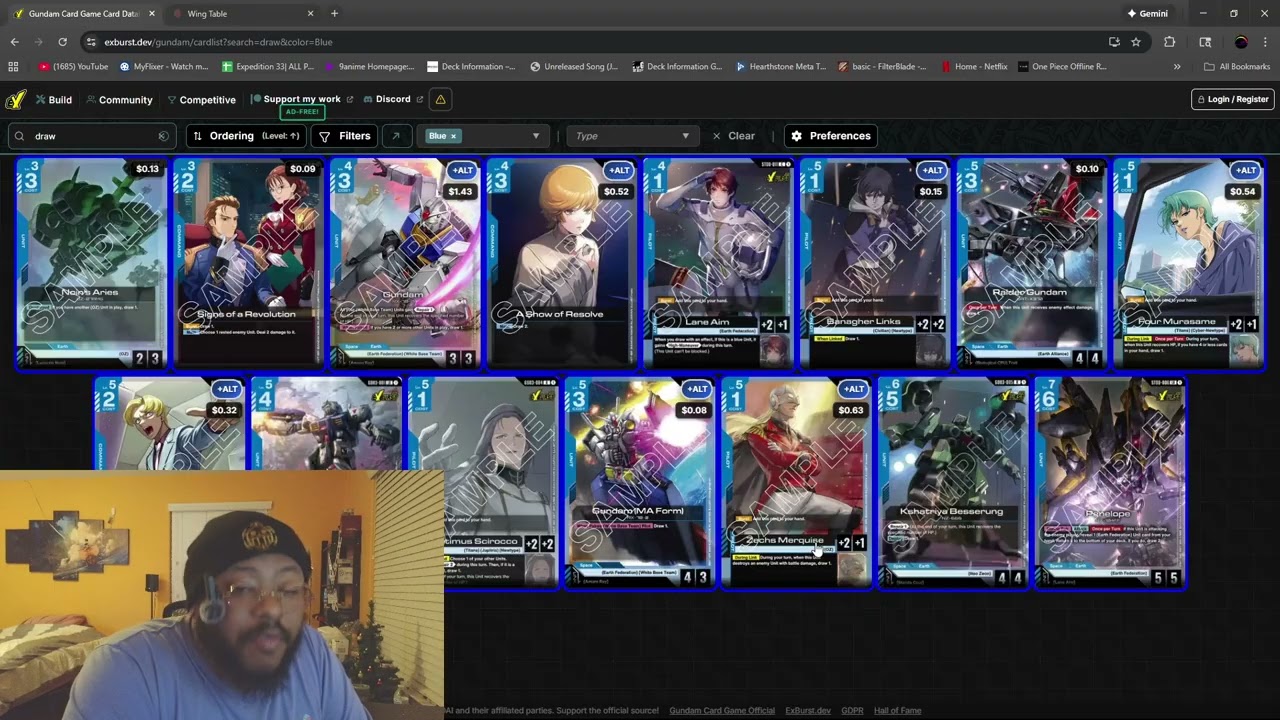Open the Ordering sort button
Screen dimensions: 1280x720
[246, 136]
